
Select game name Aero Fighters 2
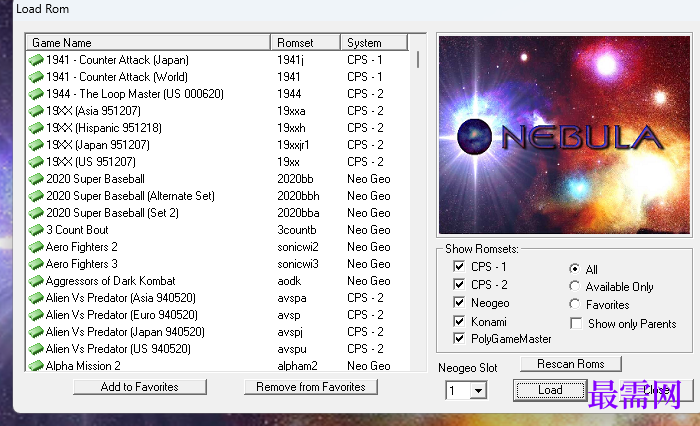(x=82, y=247)
